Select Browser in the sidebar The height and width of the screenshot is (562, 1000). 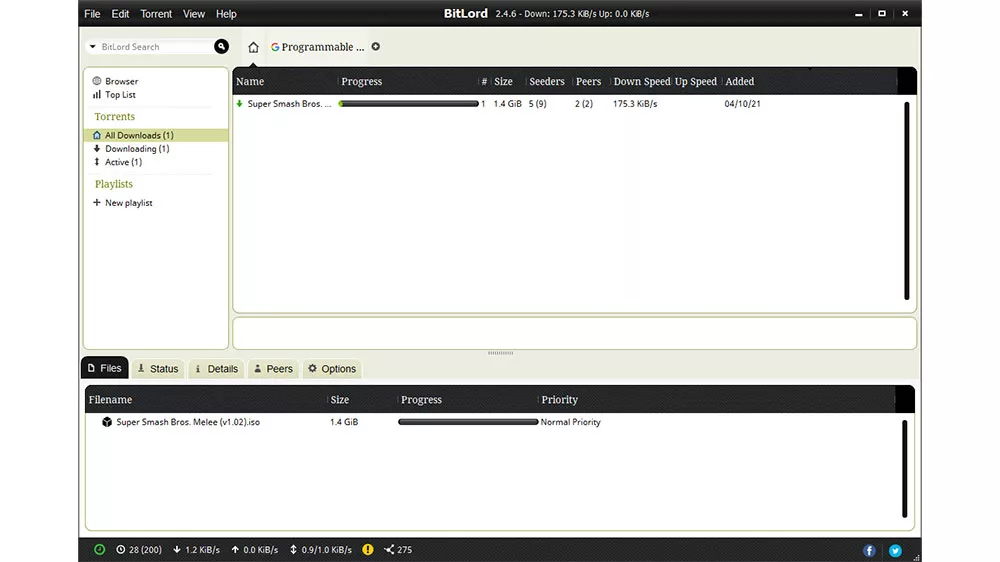(115, 81)
